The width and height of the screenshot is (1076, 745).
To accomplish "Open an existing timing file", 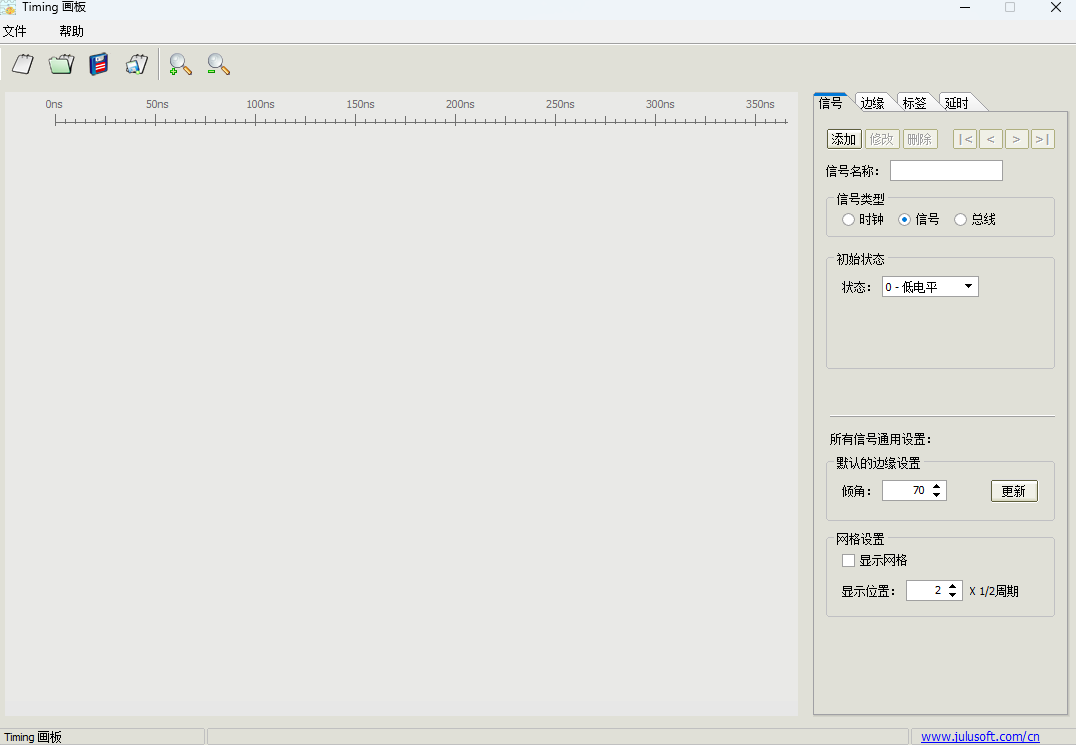I will 60,63.
